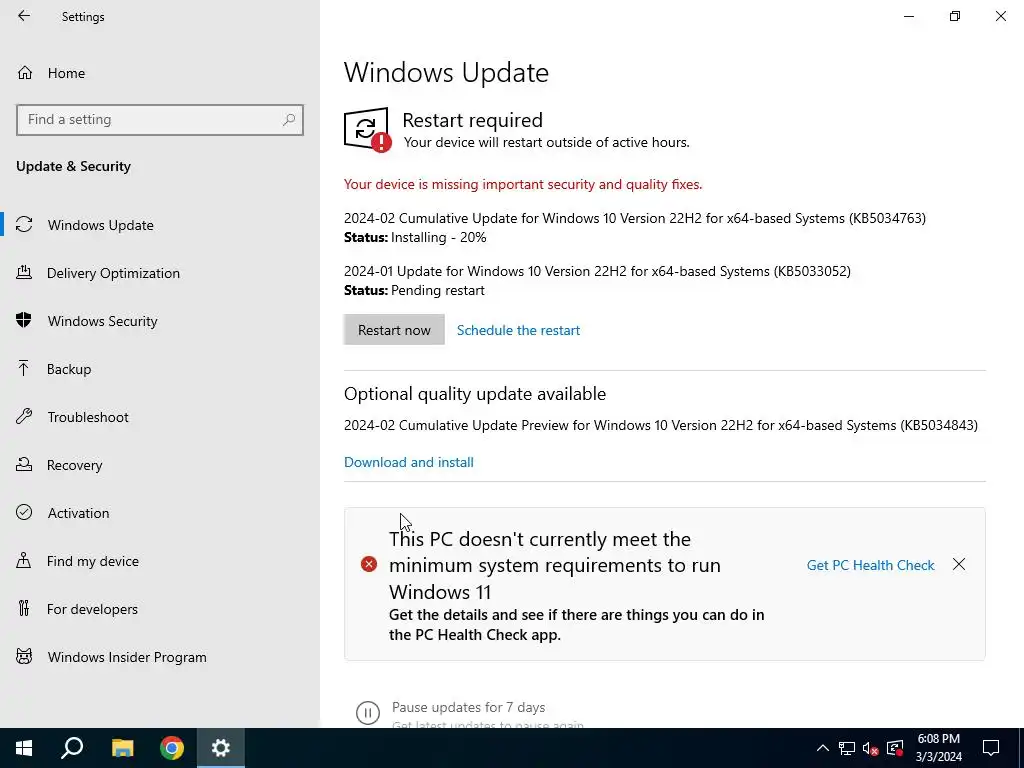
Task: Click the muted volume tray icon
Action: pyautogui.click(x=871, y=748)
